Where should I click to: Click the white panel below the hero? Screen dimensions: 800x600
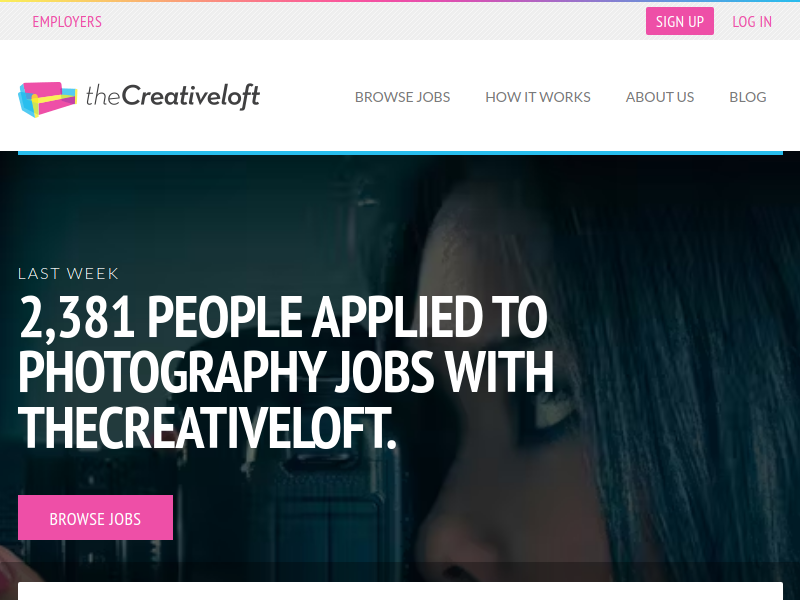(x=401, y=591)
